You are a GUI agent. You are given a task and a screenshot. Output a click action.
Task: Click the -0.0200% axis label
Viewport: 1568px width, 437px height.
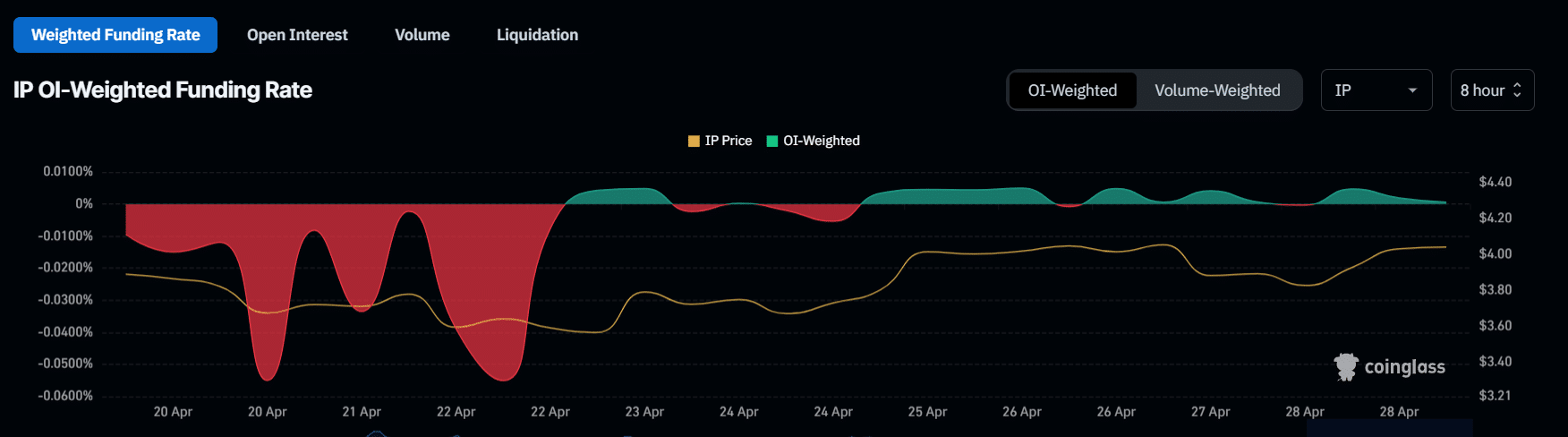click(x=65, y=267)
